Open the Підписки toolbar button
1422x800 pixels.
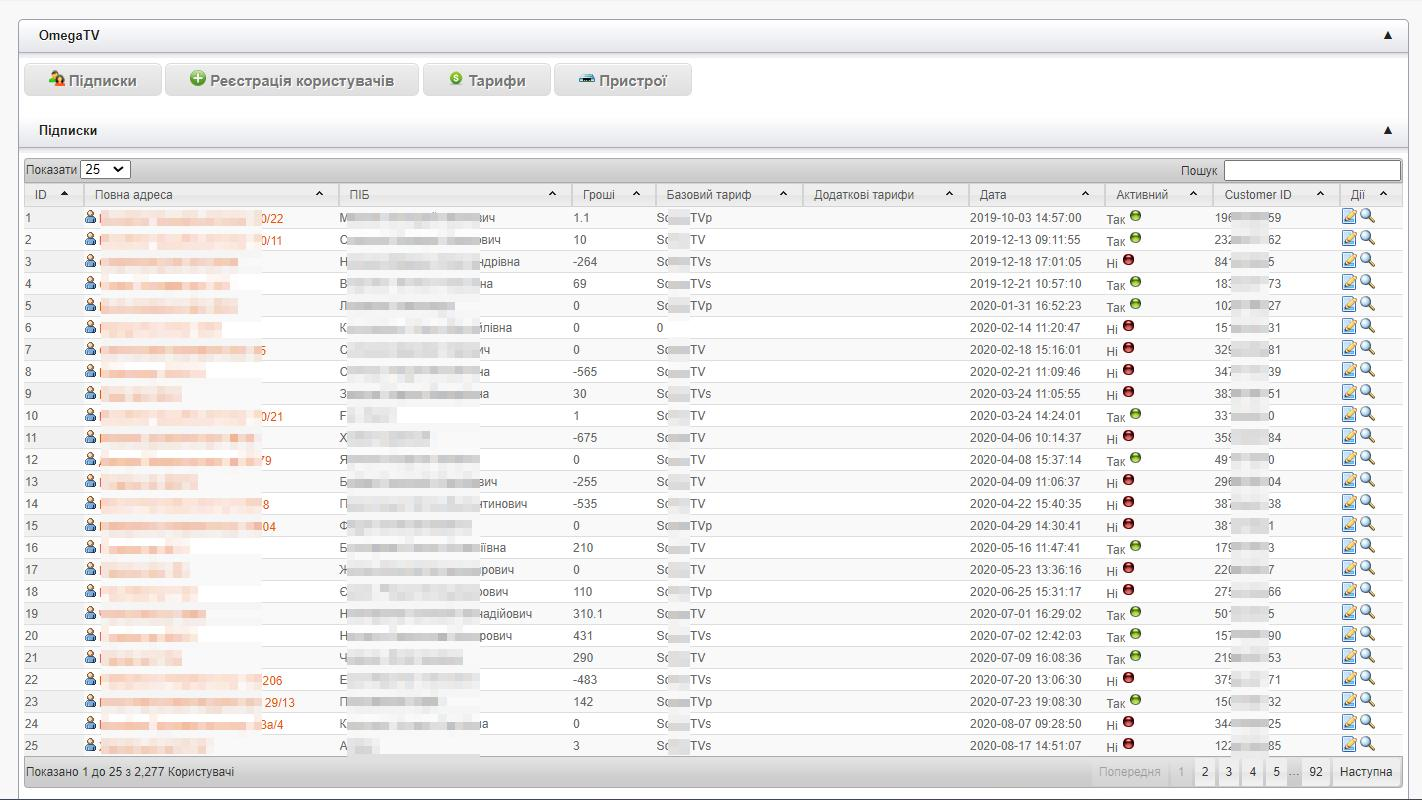tap(93, 80)
